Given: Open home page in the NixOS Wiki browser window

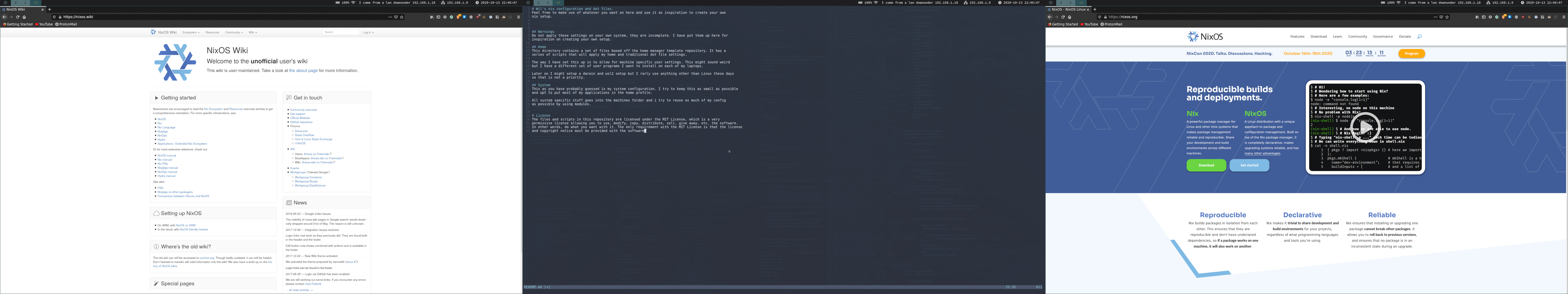Looking at the screenshot, I should [24, 17].
